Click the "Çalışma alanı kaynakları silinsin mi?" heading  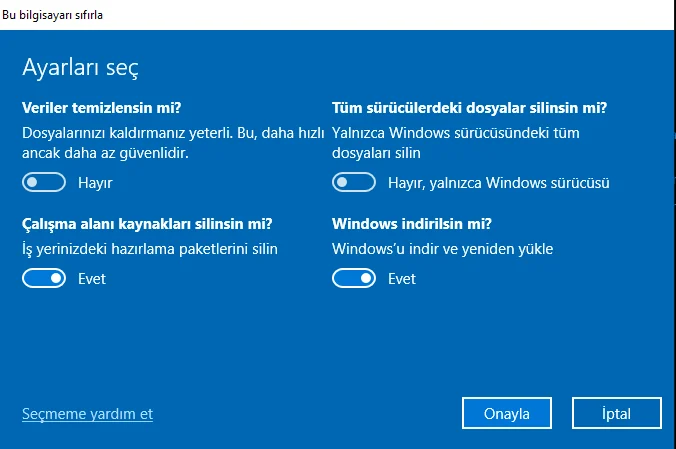(146, 223)
